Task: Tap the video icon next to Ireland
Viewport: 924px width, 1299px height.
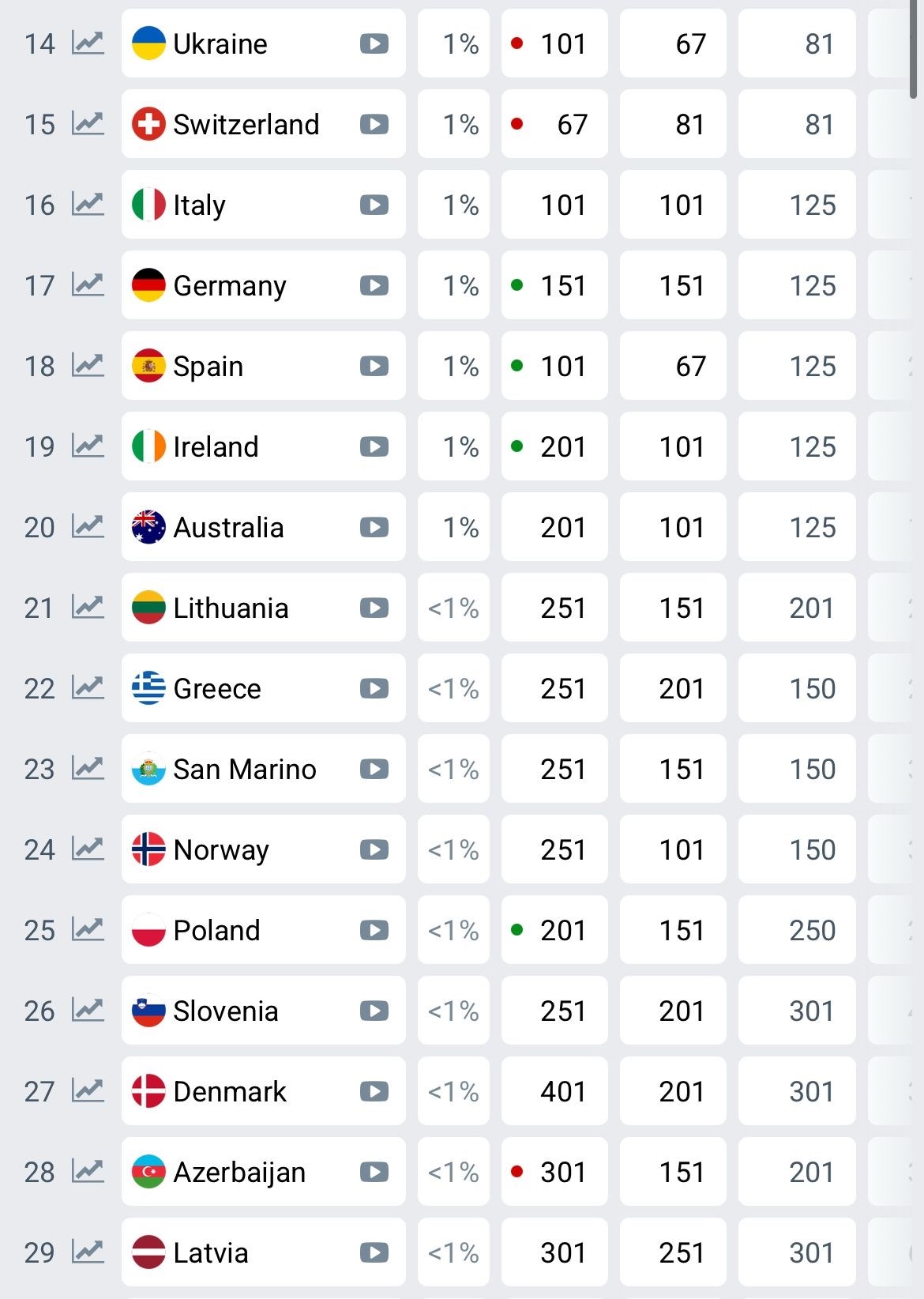Action: coord(374,446)
